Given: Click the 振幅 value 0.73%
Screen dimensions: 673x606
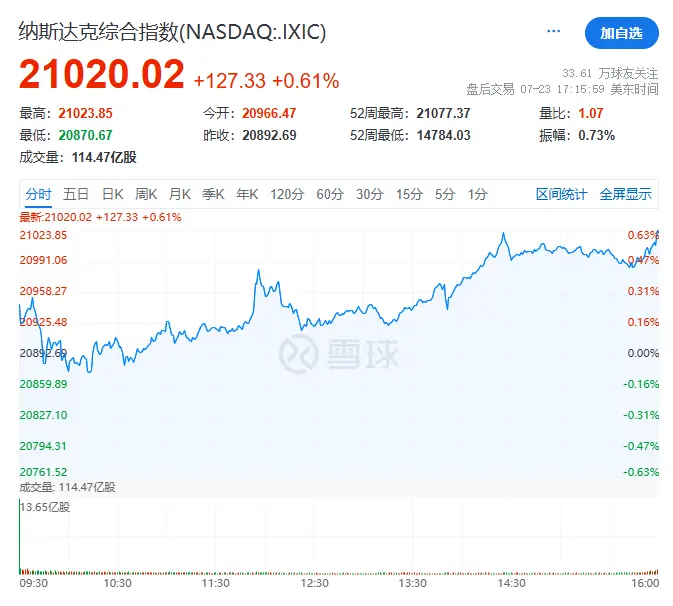Looking at the screenshot, I should [x=597, y=135].
